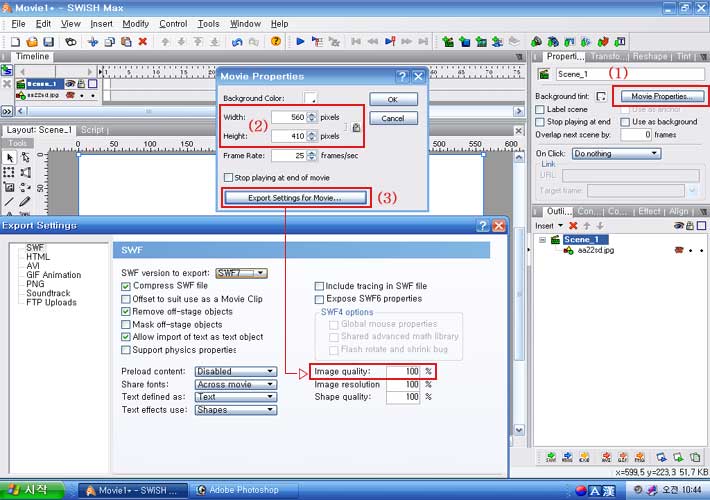Click the Undo toolbar icon

pos(237,42)
